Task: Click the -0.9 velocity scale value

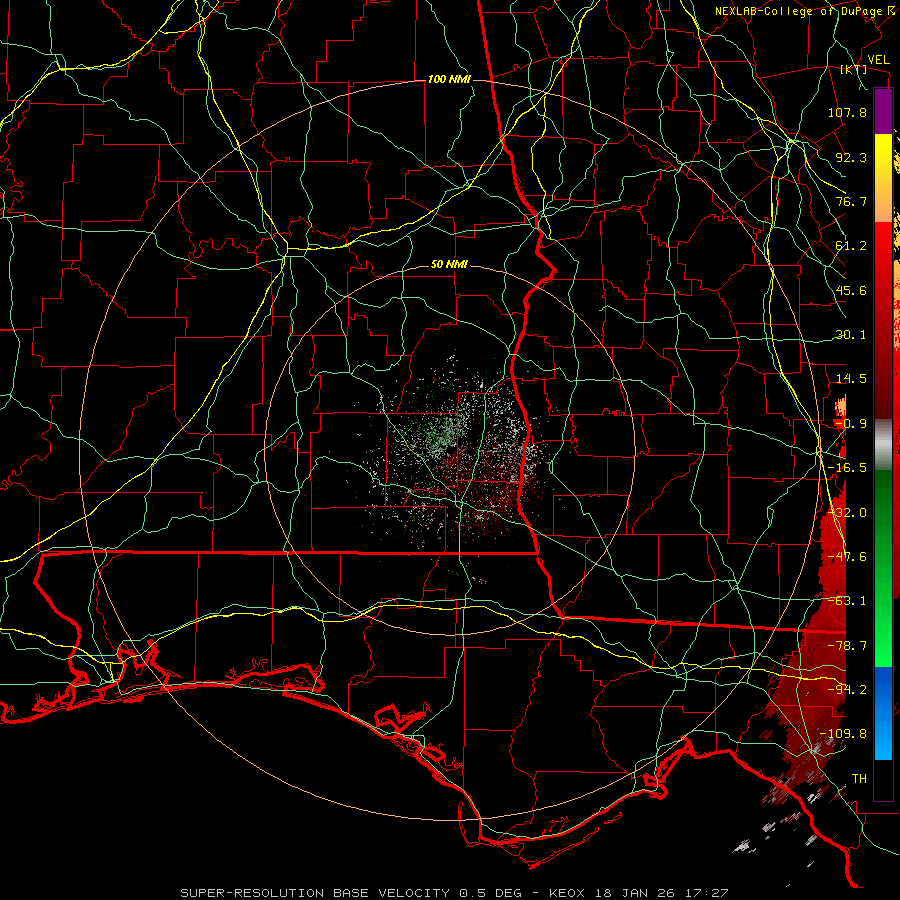Action: (851, 424)
